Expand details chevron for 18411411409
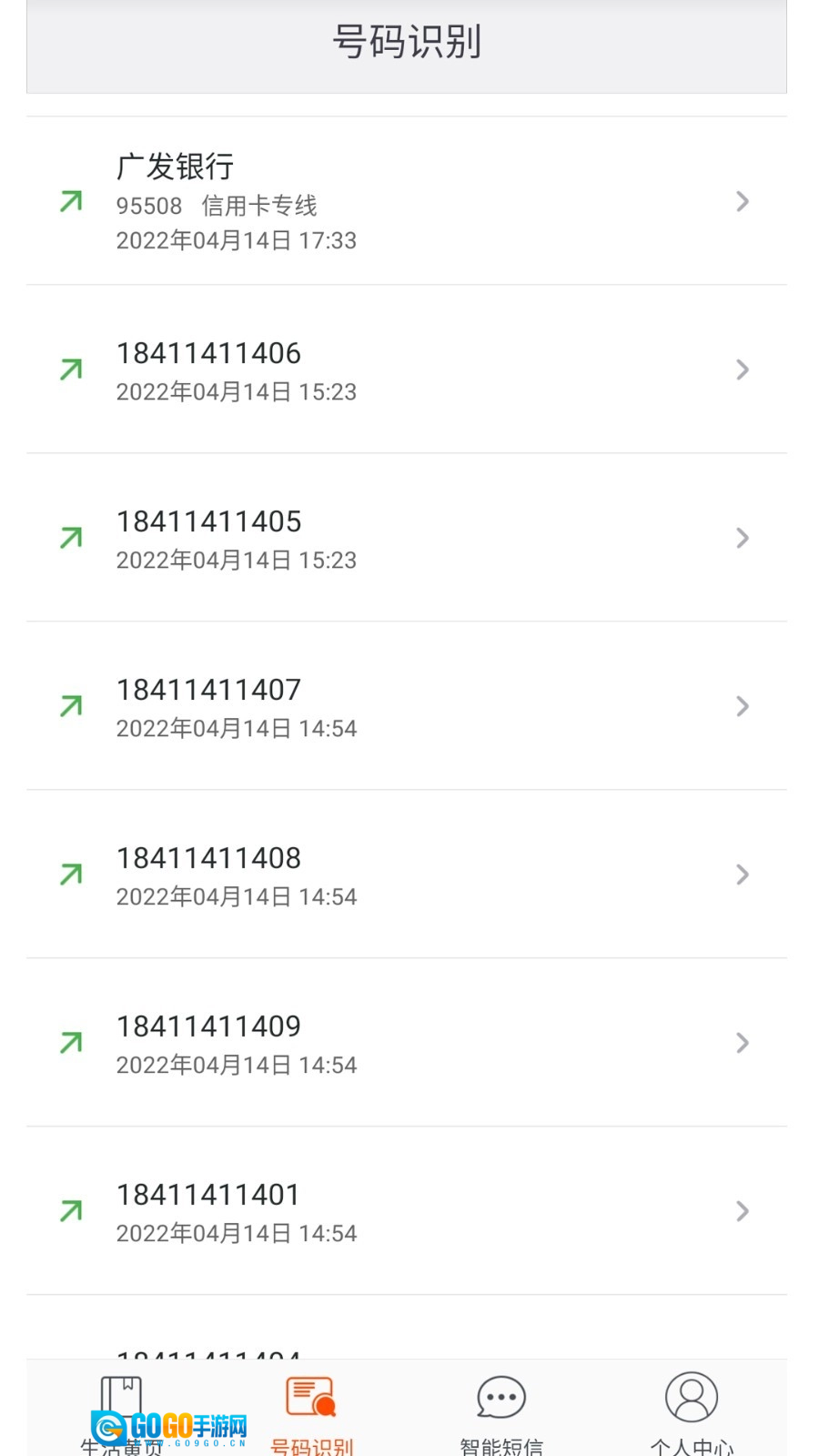 [x=743, y=1043]
